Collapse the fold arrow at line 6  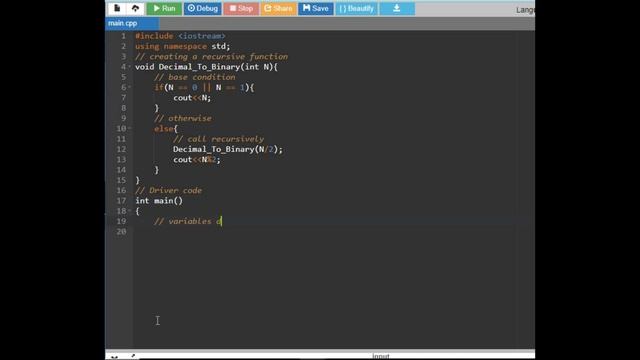(130, 87)
